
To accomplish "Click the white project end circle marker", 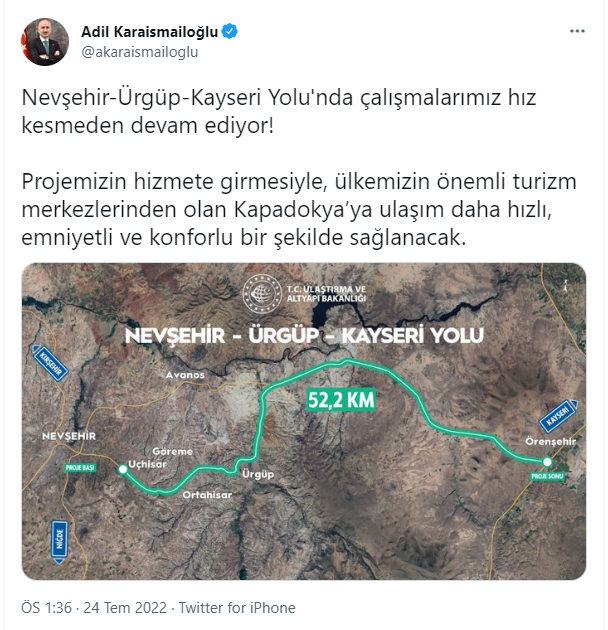I will [547, 462].
